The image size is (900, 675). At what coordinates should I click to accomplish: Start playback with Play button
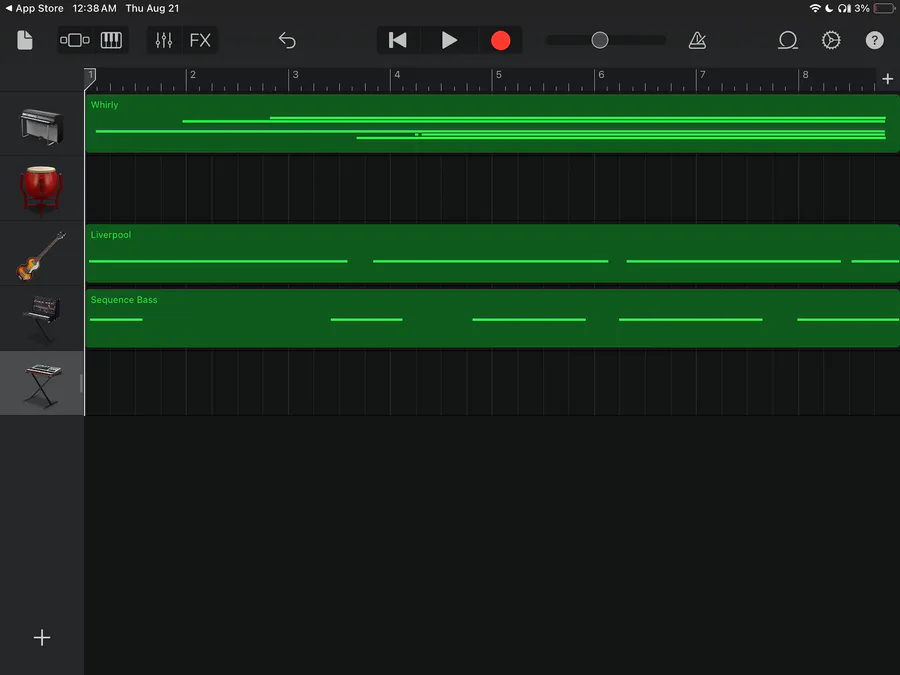click(449, 40)
